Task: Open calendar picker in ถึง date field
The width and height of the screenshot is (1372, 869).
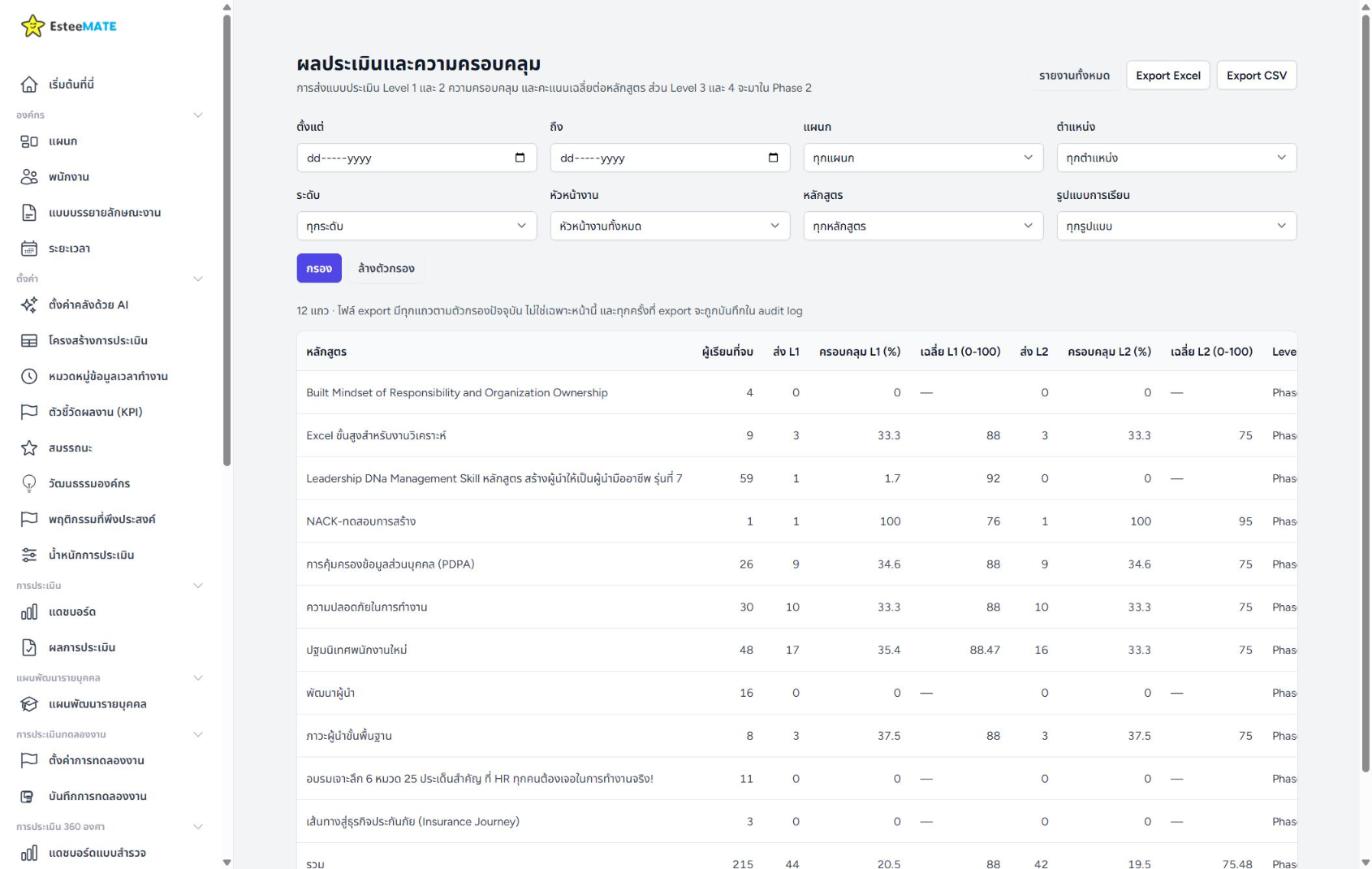Action: click(x=773, y=158)
